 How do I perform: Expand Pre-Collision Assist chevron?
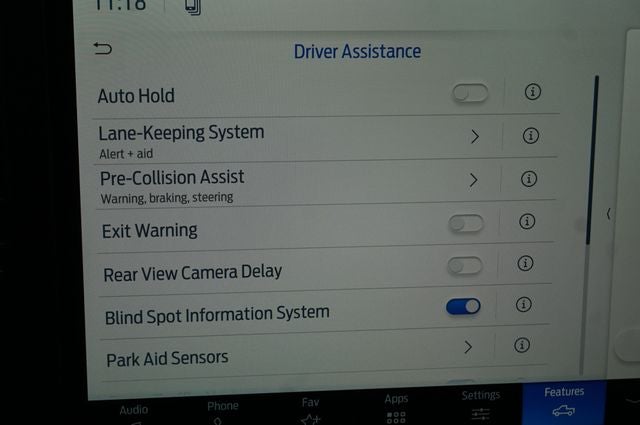click(x=473, y=180)
